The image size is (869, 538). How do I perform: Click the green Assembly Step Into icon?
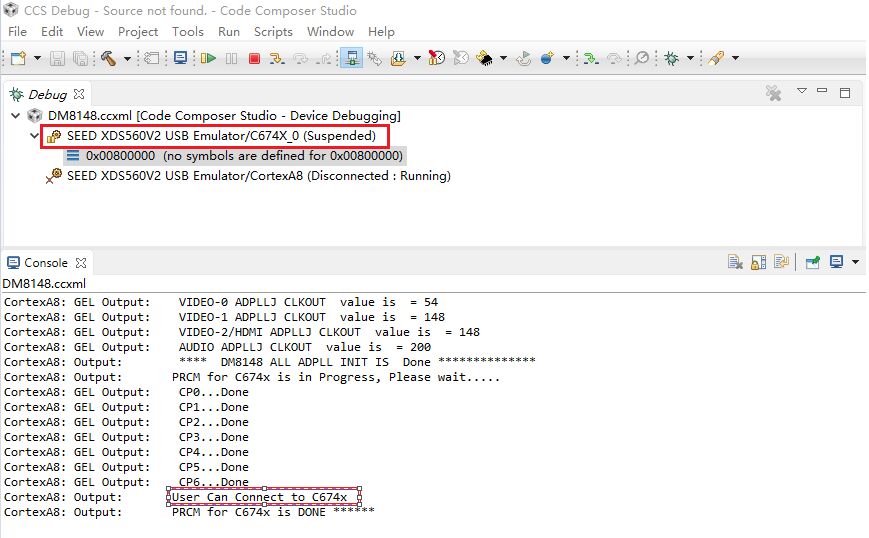click(591, 58)
